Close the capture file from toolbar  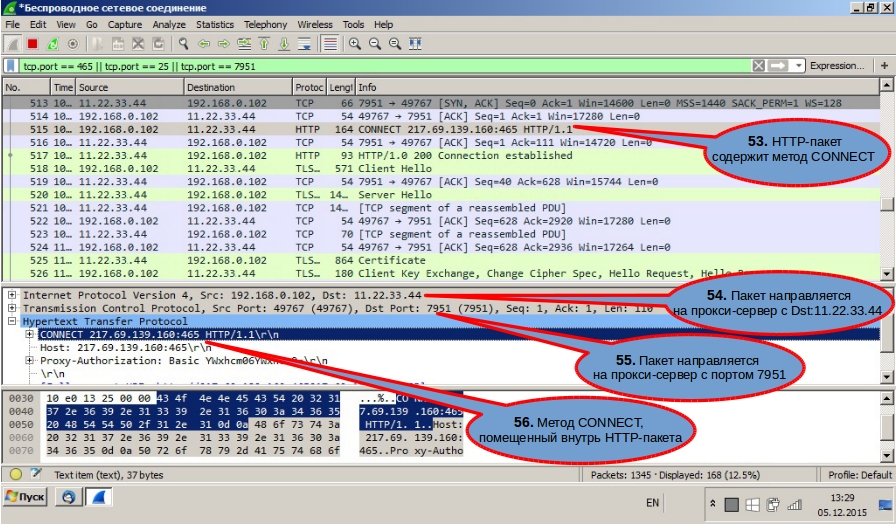tap(138, 44)
